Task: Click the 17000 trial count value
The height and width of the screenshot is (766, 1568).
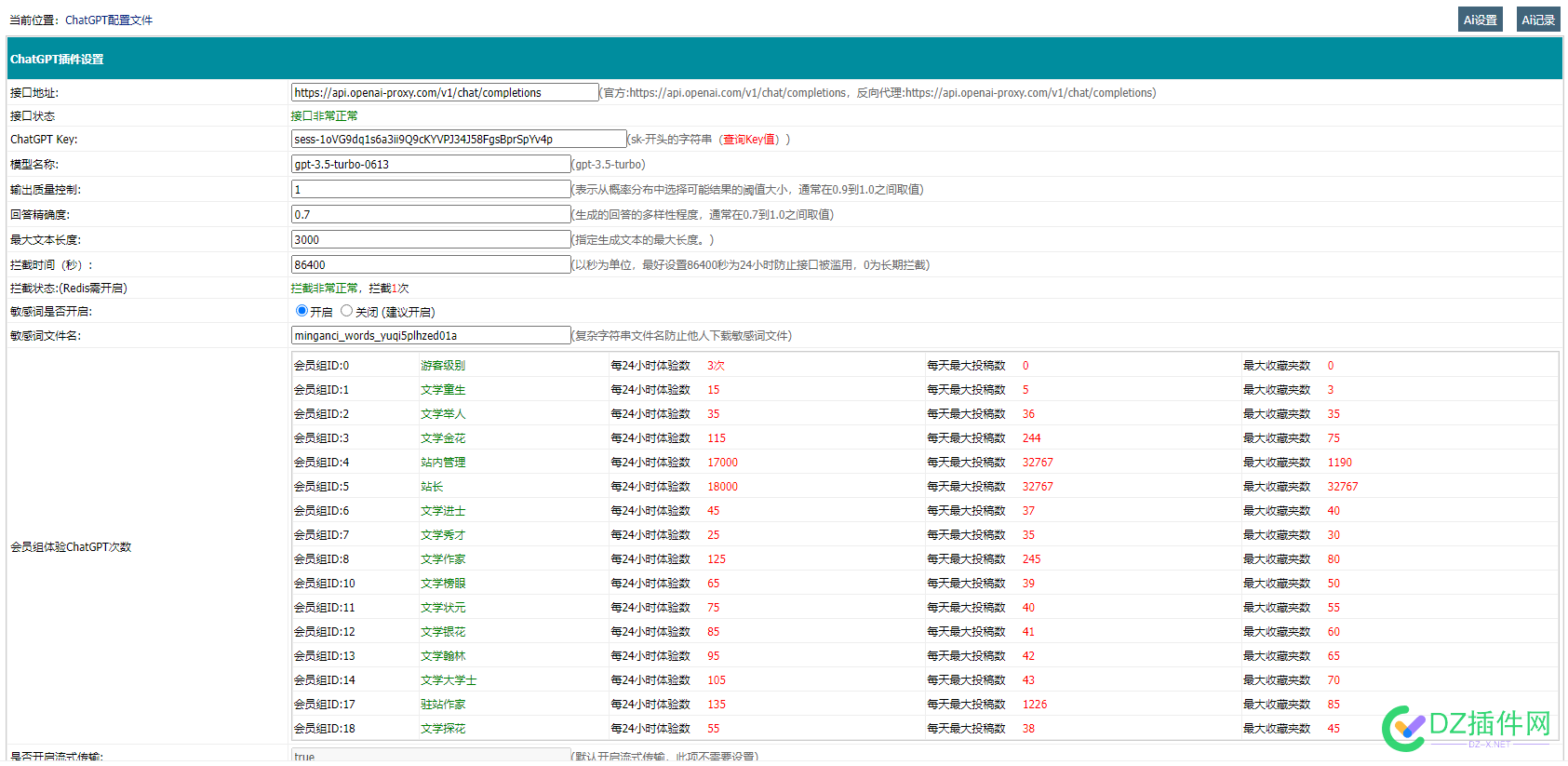Action: (x=722, y=463)
